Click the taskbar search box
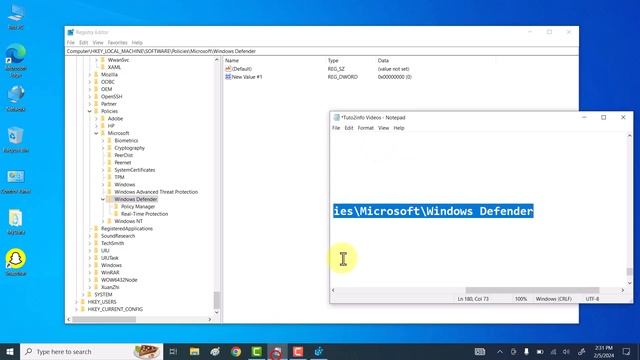Screen dimensions: 640x360 click(91, 351)
